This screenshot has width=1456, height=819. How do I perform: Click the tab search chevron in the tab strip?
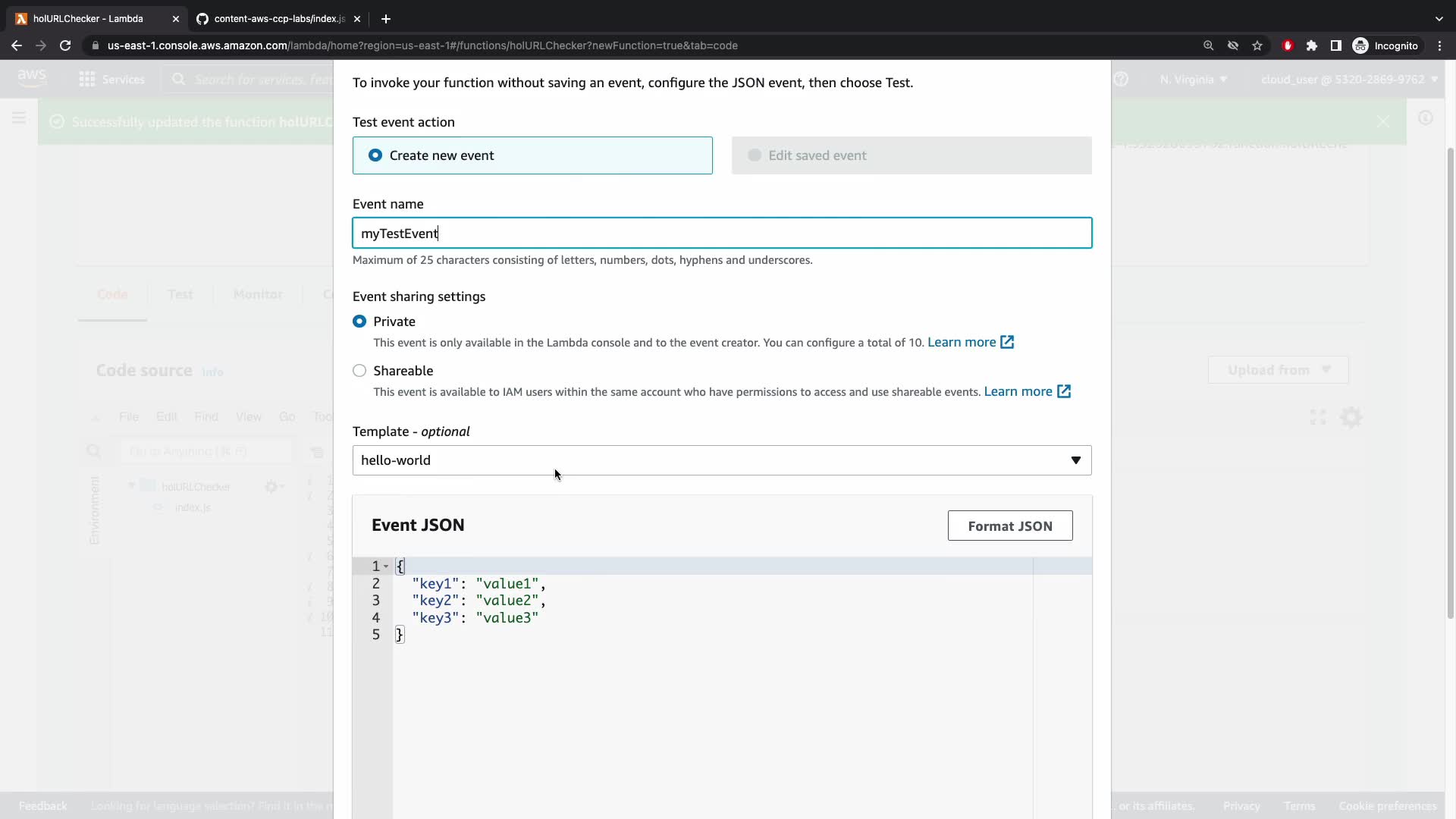[1439, 18]
